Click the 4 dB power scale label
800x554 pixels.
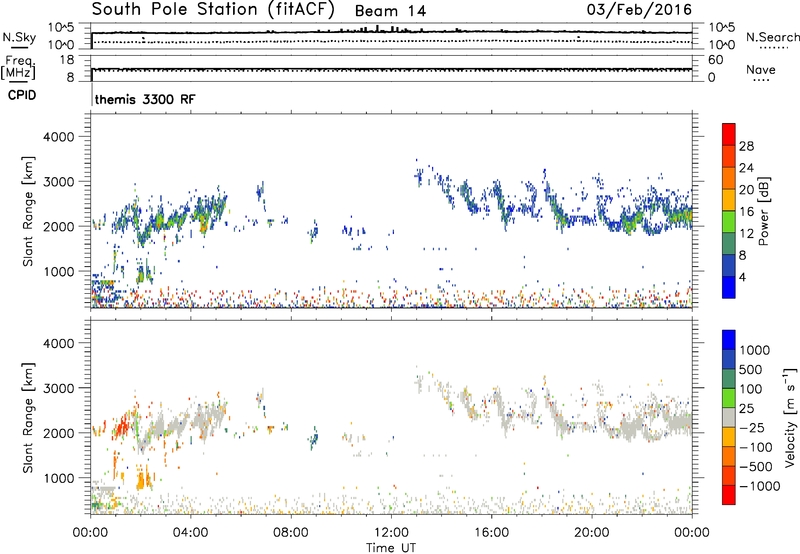point(742,277)
